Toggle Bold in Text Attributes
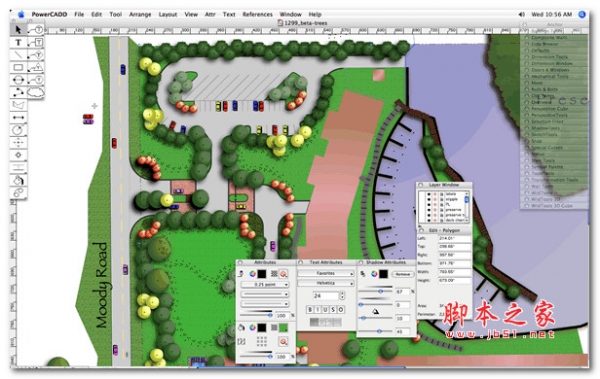600x379 pixels. coord(310,309)
